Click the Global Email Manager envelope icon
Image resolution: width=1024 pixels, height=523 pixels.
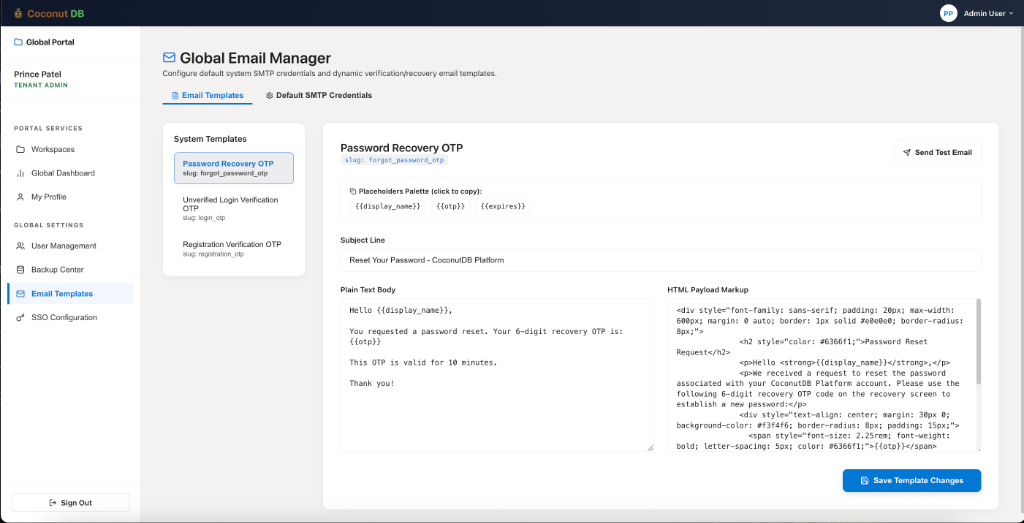tap(169, 57)
